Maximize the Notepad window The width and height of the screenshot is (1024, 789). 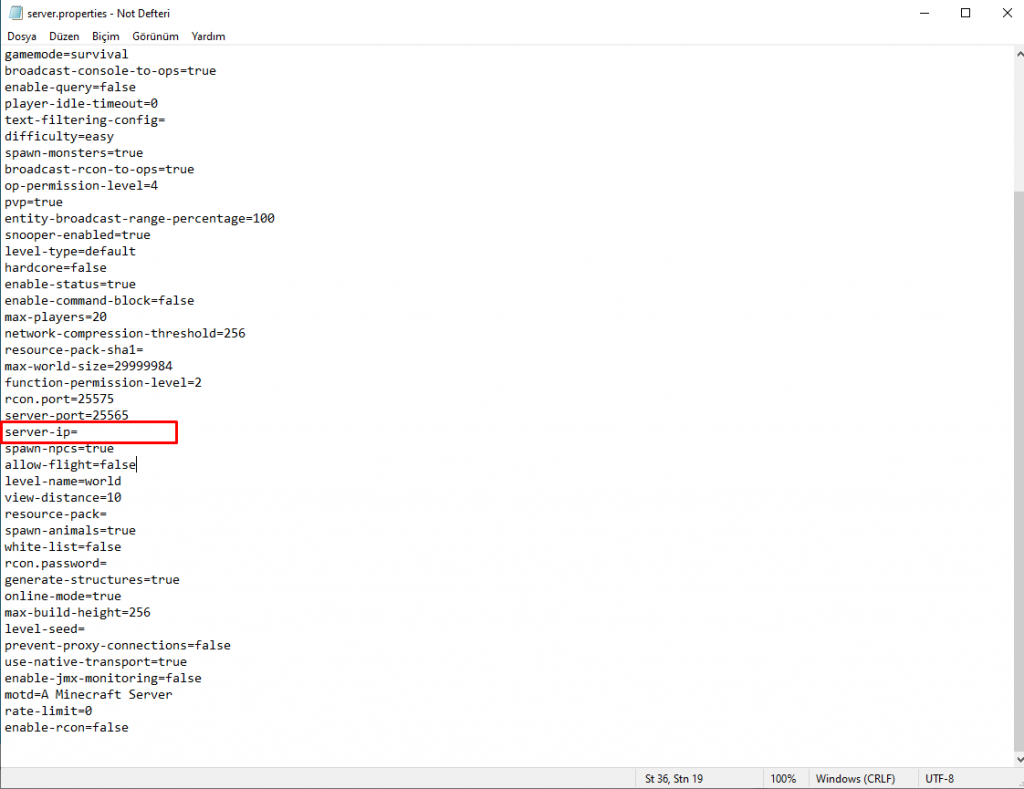coord(965,13)
